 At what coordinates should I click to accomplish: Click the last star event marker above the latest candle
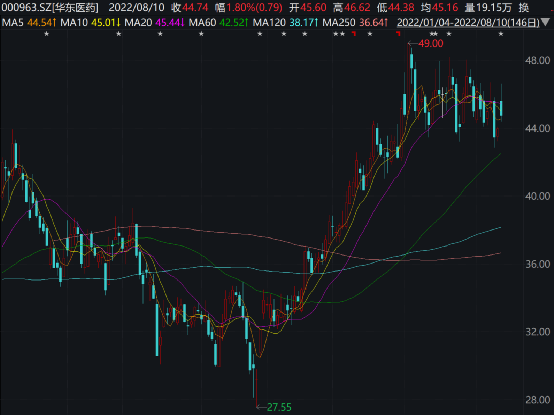tap(501, 34)
